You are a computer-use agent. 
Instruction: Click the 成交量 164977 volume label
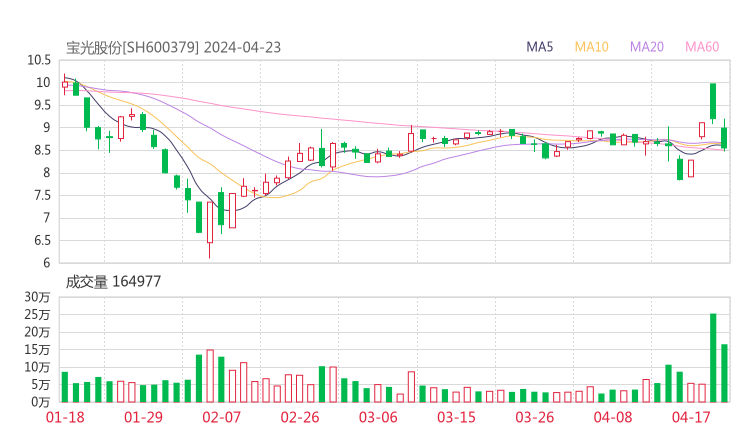tap(113, 282)
